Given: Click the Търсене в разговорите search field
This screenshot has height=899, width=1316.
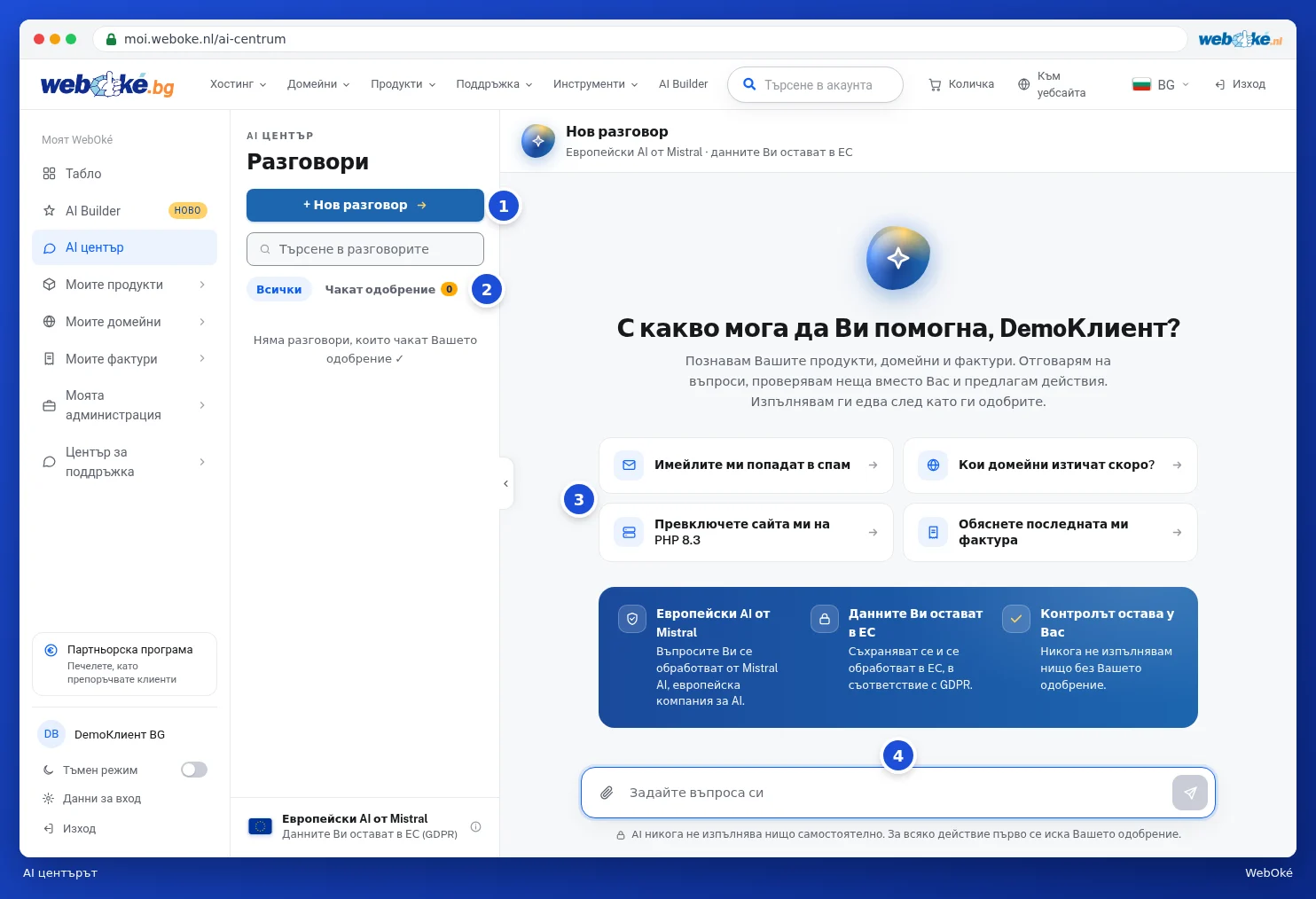Looking at the screenshot, I should [365, 249].
